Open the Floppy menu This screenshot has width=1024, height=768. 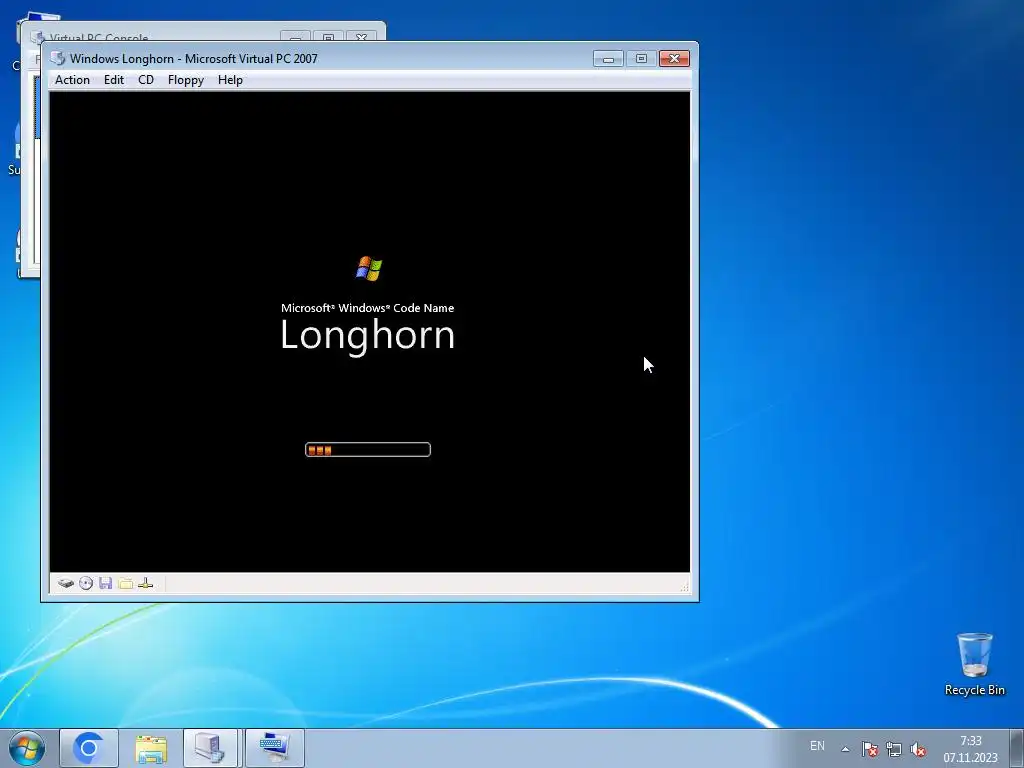185,80
